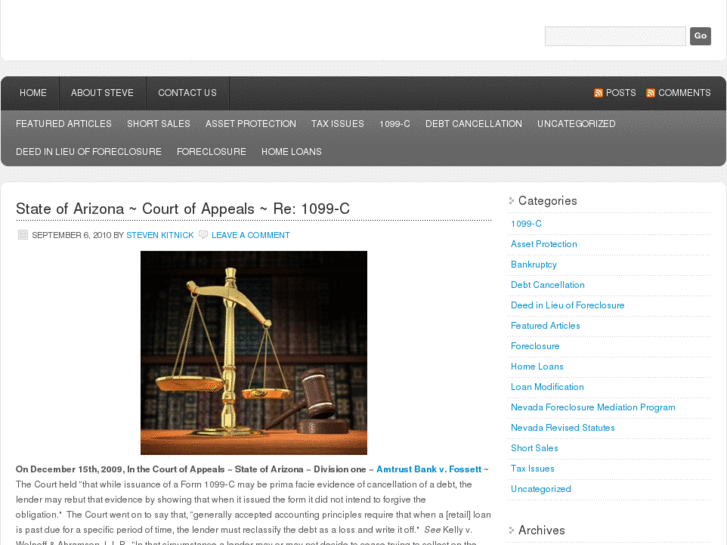Click Leave a Comment link
This screenshot has width=727, height=545.
(250, 235)
